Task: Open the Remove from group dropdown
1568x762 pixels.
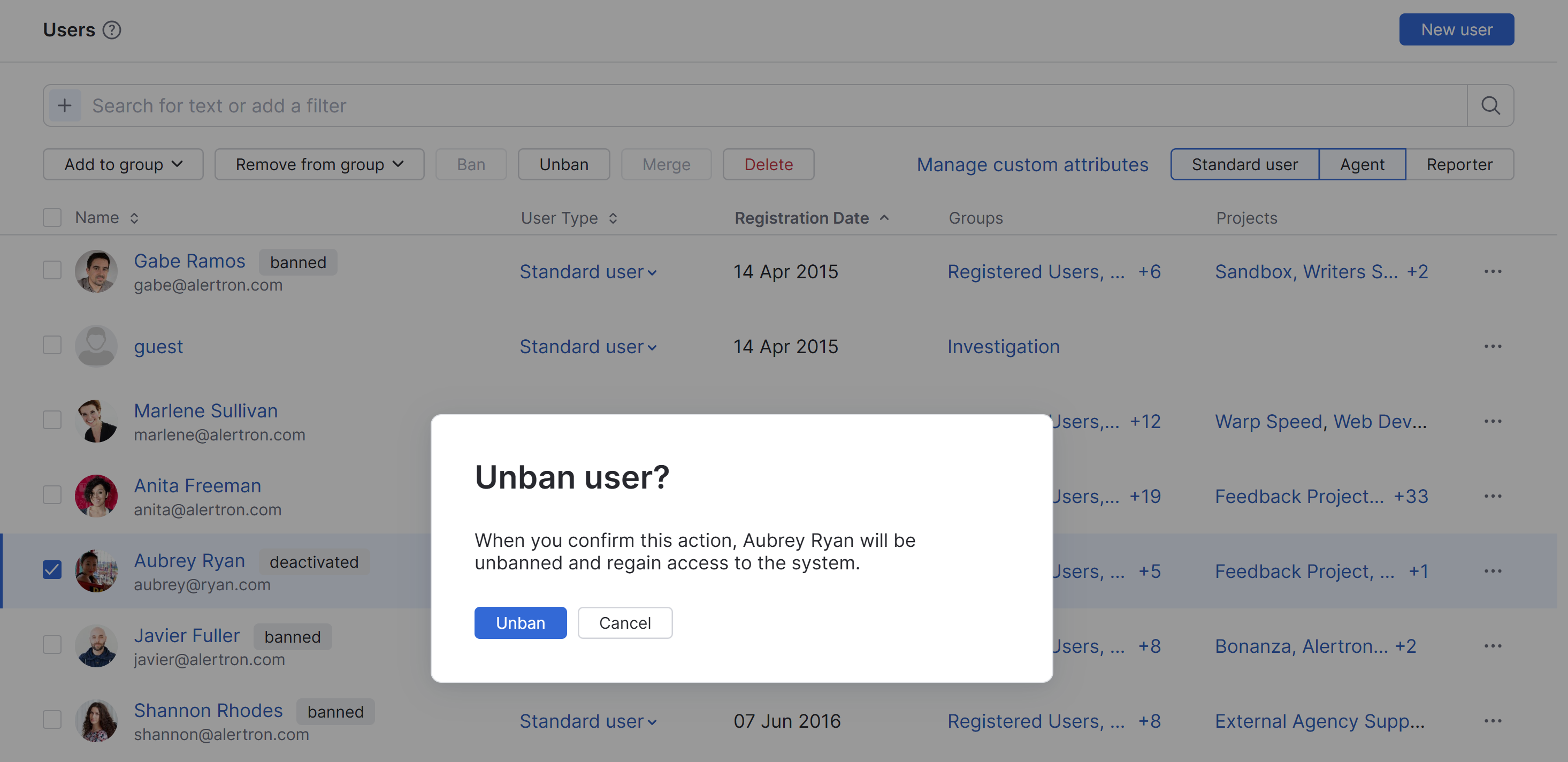Action: [319, 164]
